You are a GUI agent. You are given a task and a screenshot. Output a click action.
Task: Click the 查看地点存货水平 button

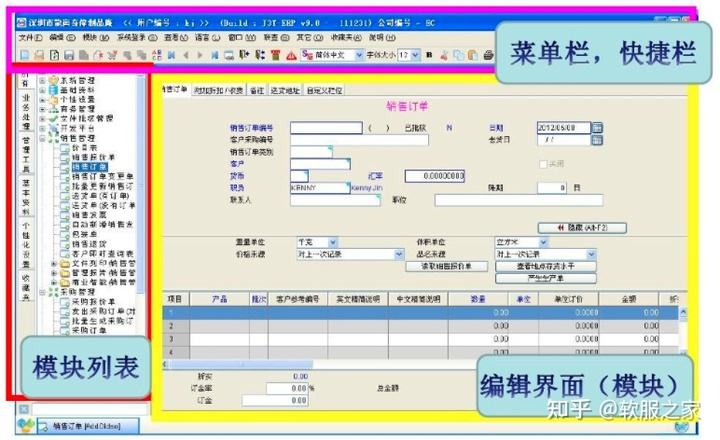pos(546,266)
